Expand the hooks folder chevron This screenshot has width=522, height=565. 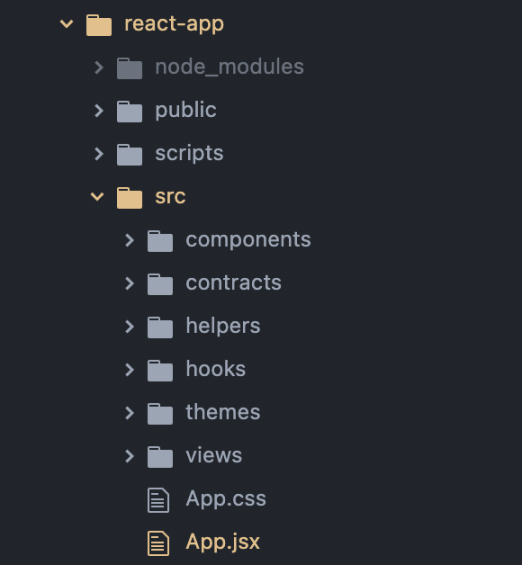coord(129,370)
